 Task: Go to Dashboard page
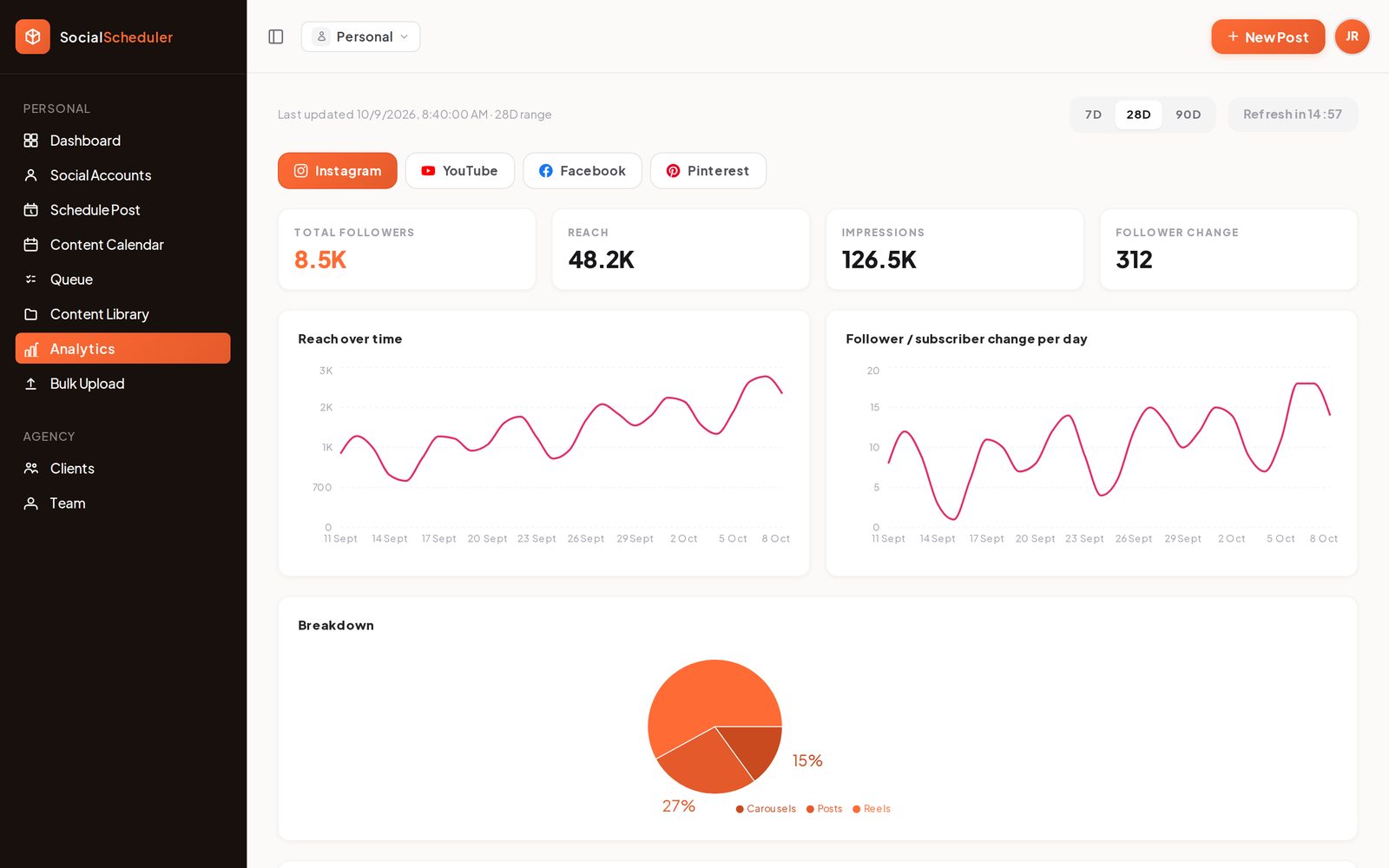(123, 141)
